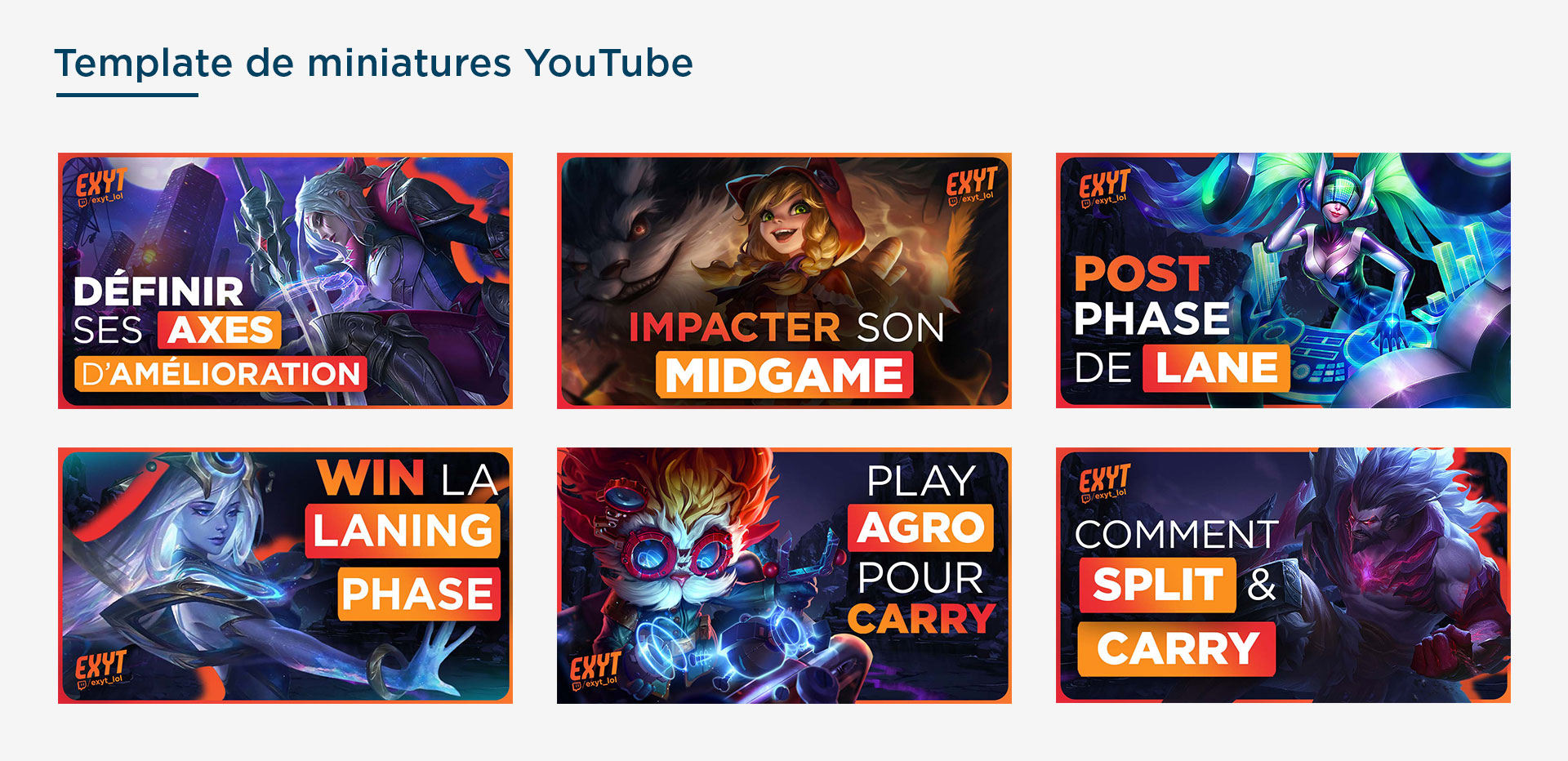Click the orange MIDGAME label
1568x761 pixels.
tap(784, 375)
